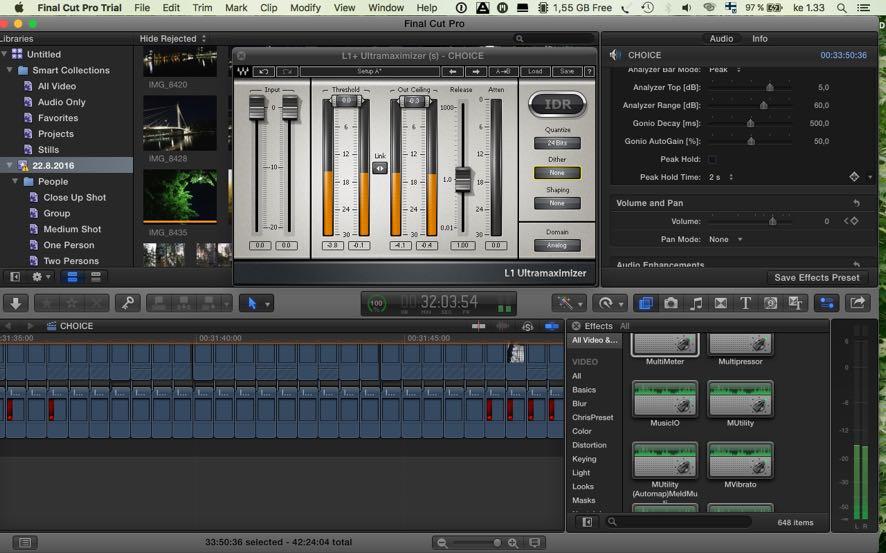
Task: Toggle the IDR button
Action: 557,104
